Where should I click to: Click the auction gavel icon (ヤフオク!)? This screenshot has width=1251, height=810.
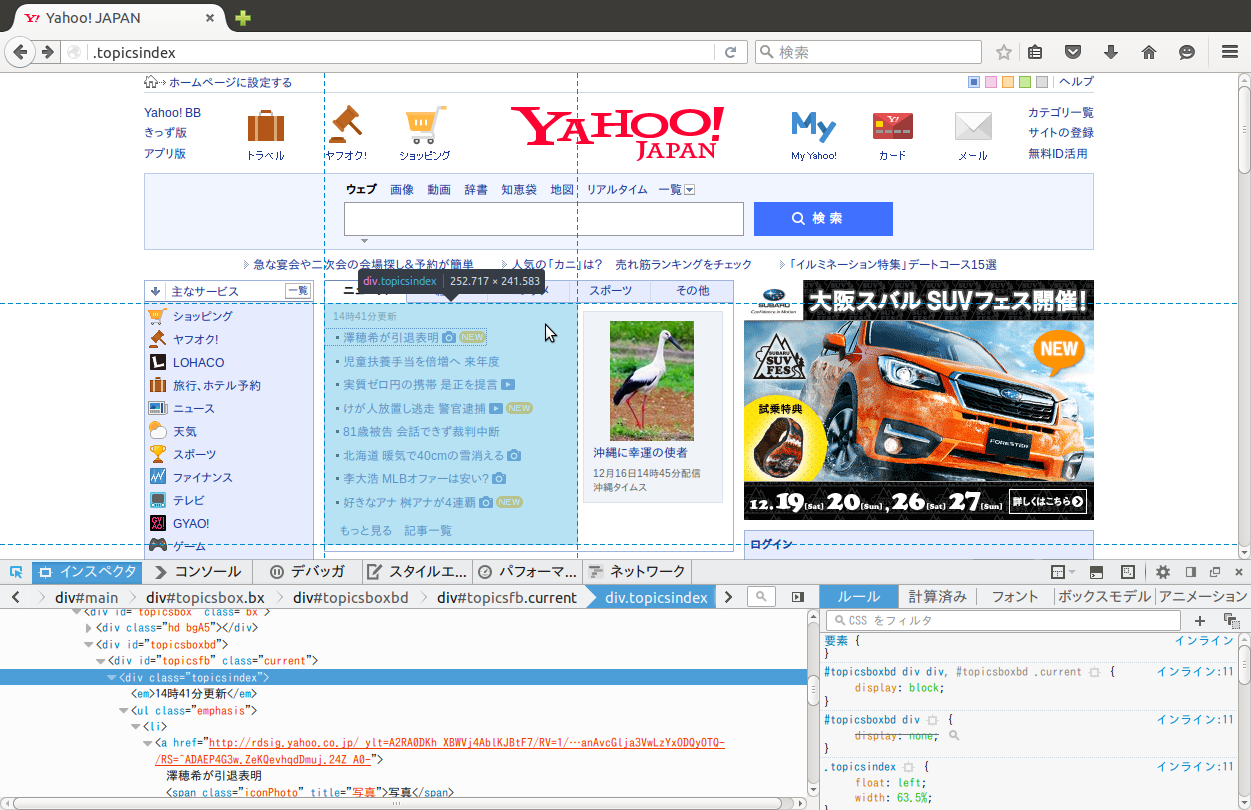coord(346,125)
